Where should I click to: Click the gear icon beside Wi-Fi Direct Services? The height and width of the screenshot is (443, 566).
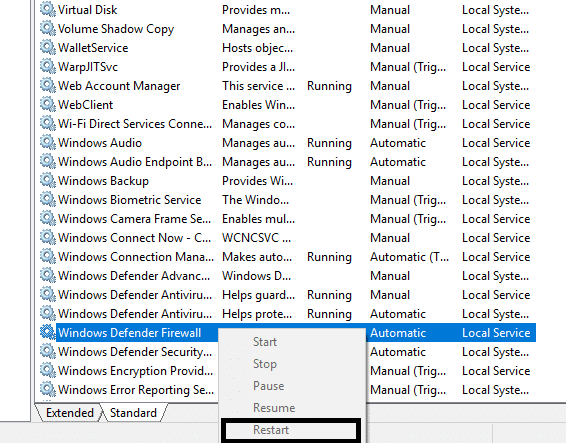47,124
